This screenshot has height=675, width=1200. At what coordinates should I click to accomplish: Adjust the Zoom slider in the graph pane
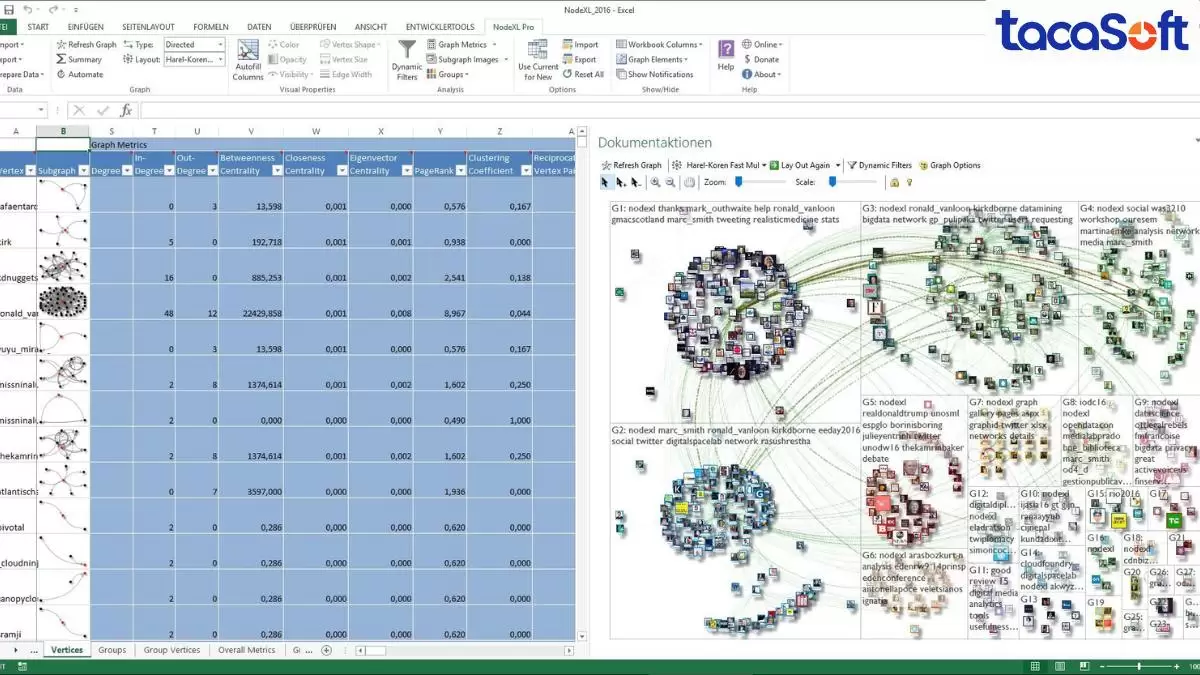(738, 182)
